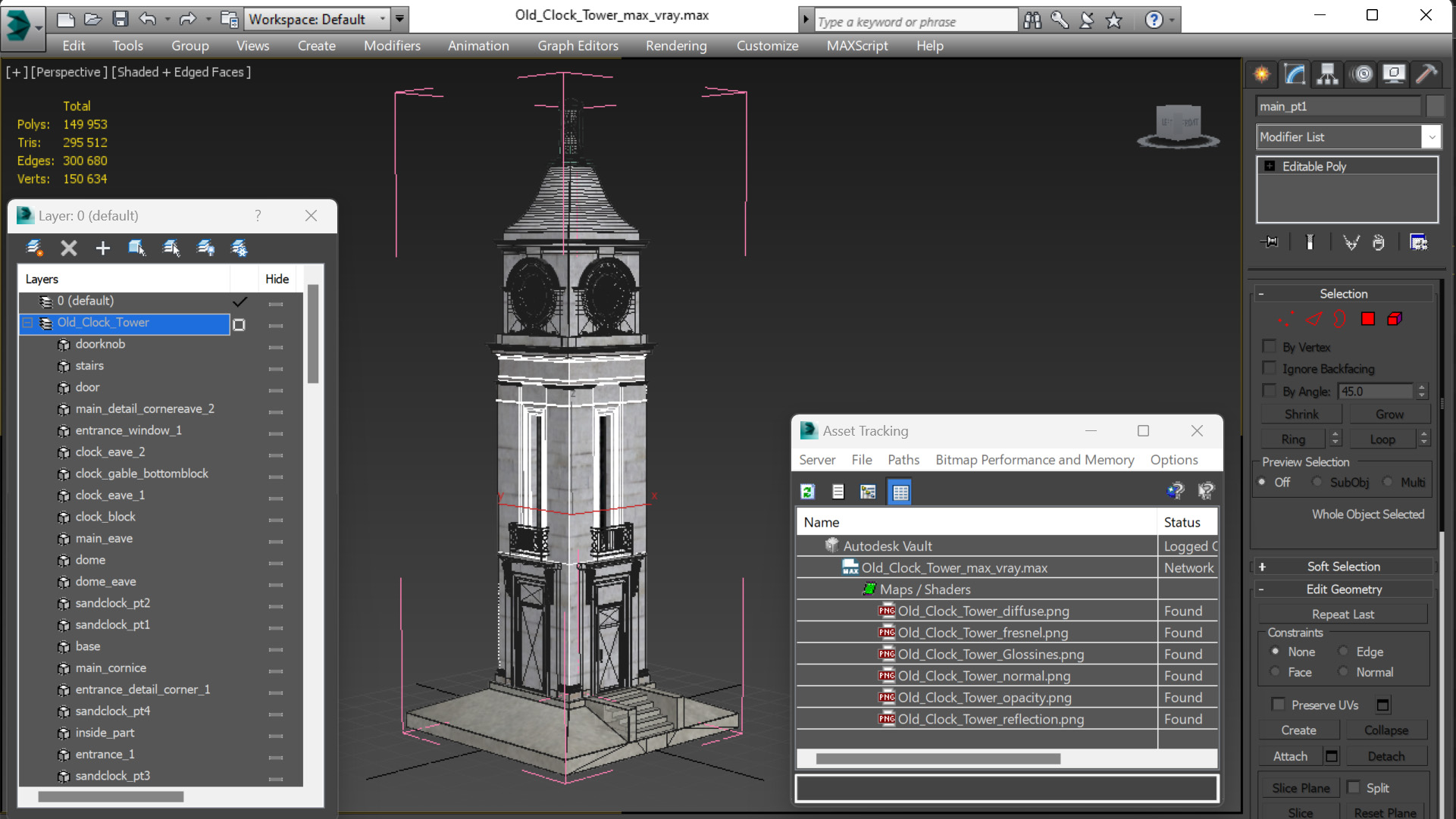Enable the By Vertex checkbox
1456x819 pixels.
click(1269, 346)
